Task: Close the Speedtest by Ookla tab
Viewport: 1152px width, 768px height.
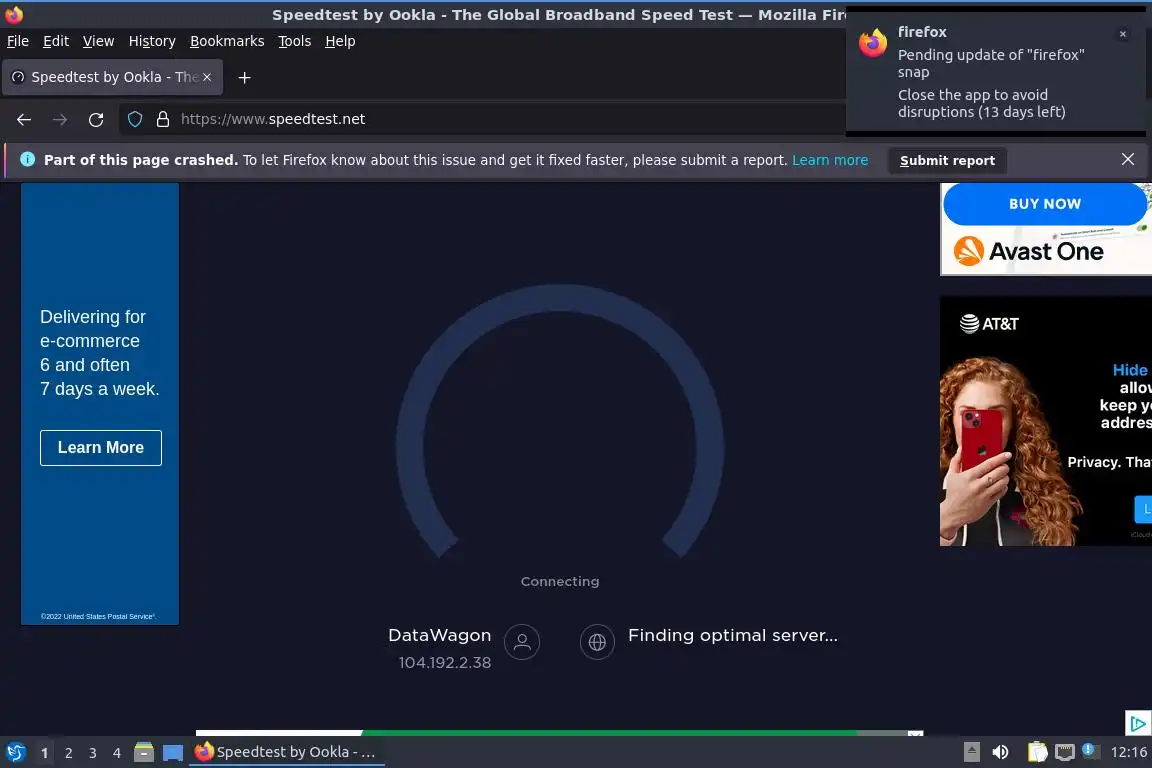Action: [207, 77]
